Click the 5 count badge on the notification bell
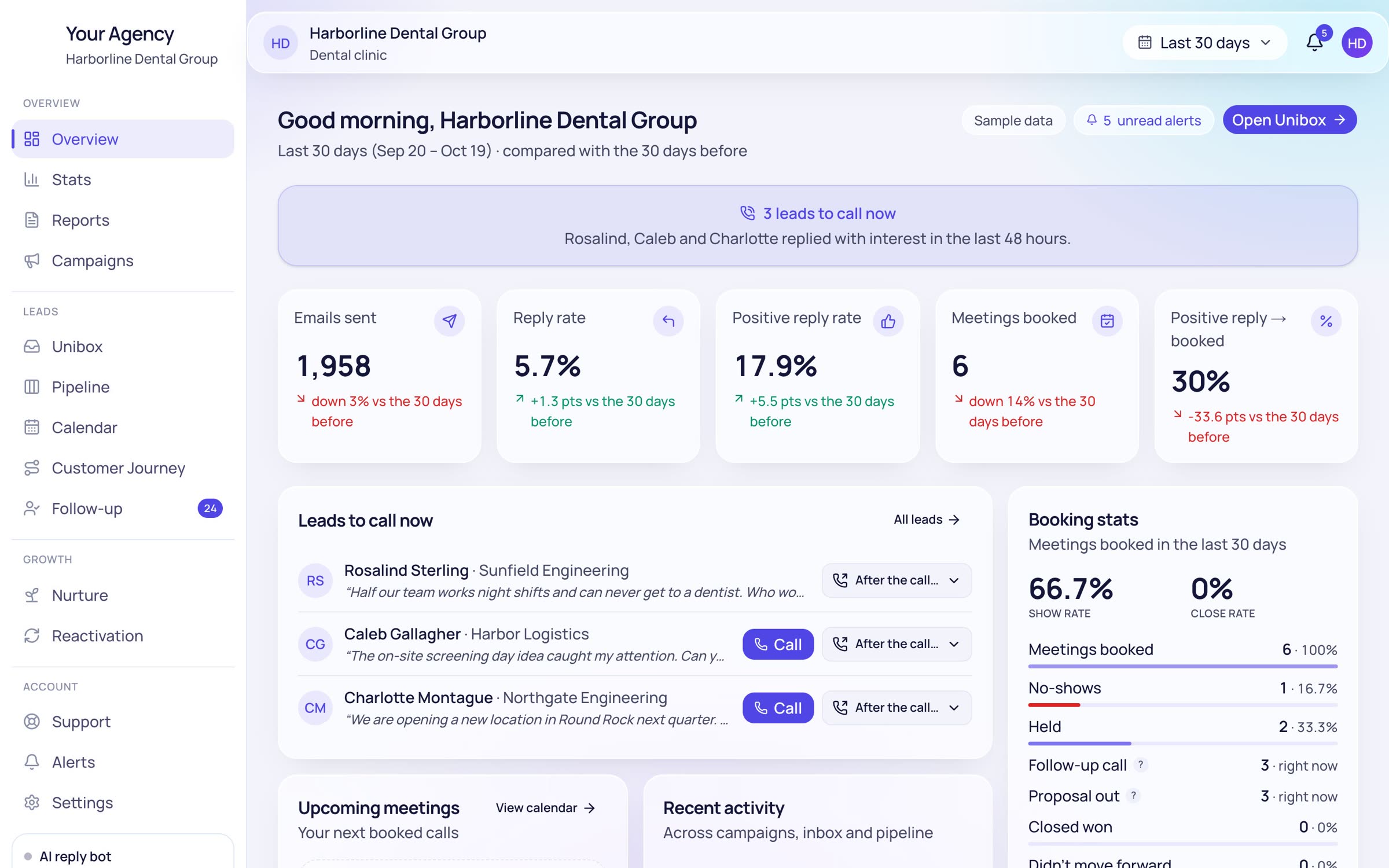 point(1324,33)
